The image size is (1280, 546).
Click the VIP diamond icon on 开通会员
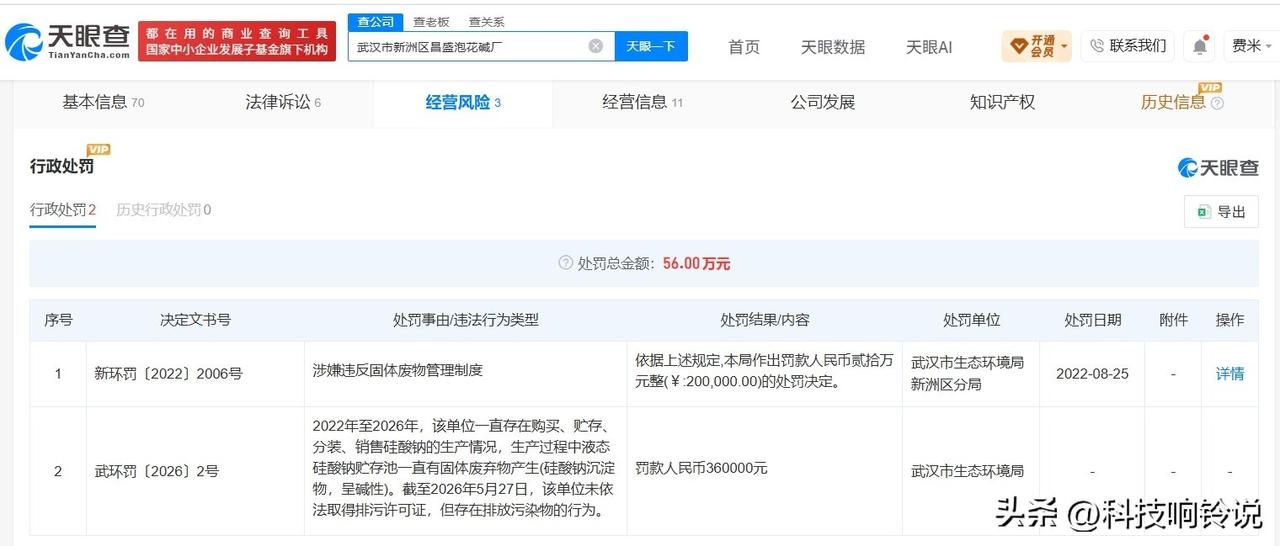click(x=1018, y=46)
